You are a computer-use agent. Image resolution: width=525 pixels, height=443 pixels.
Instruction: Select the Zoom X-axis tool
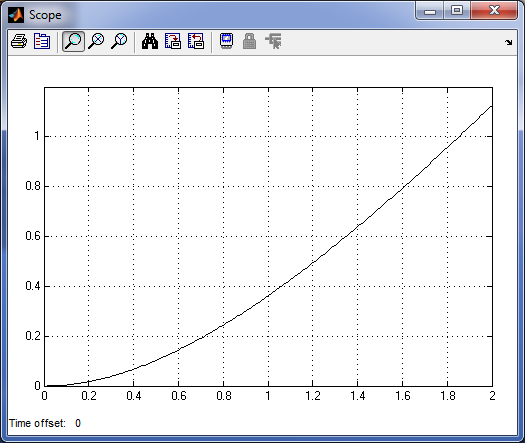pyautogui.click(x=96, y=42)
